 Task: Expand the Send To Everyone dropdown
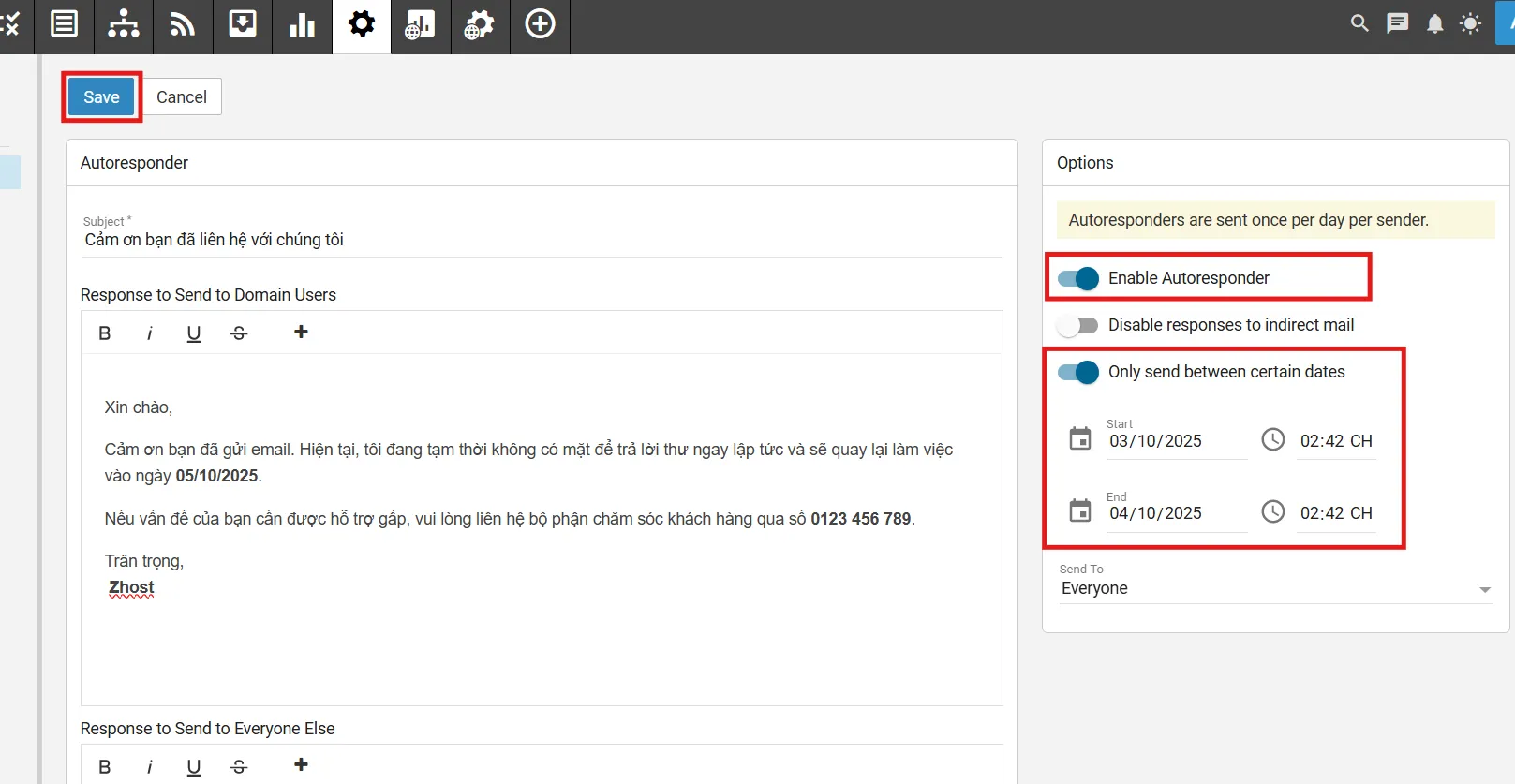point(1484,589)
